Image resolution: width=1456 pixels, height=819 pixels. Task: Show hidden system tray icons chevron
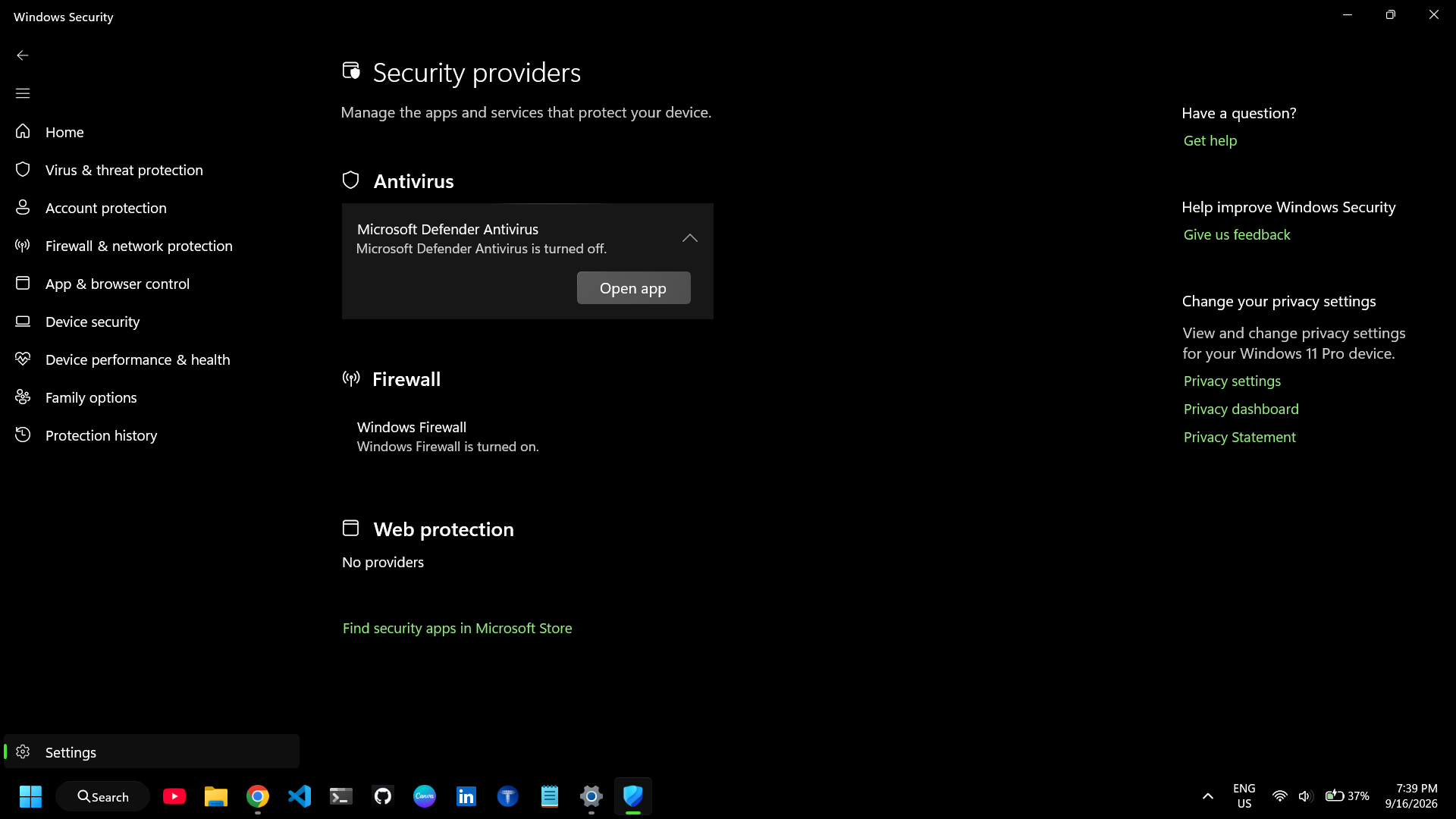1208,796
